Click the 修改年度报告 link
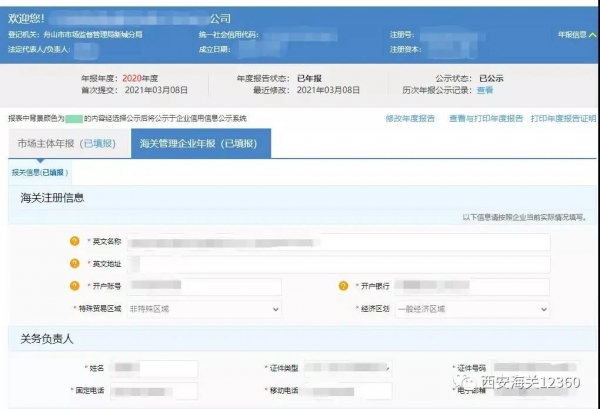600x409 pixels. point(410,118)
